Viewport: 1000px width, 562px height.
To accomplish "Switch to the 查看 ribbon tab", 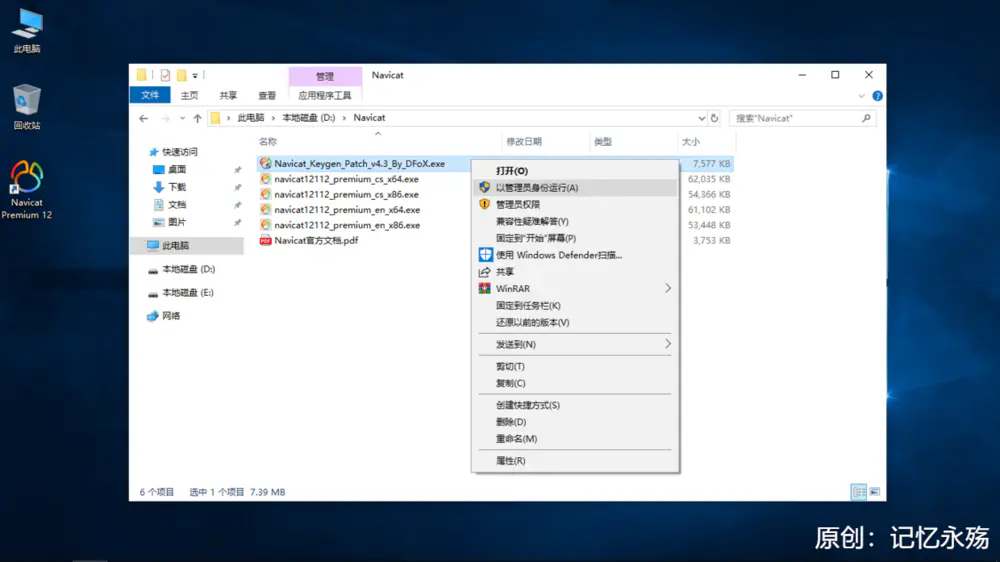I will click(267, 95).
